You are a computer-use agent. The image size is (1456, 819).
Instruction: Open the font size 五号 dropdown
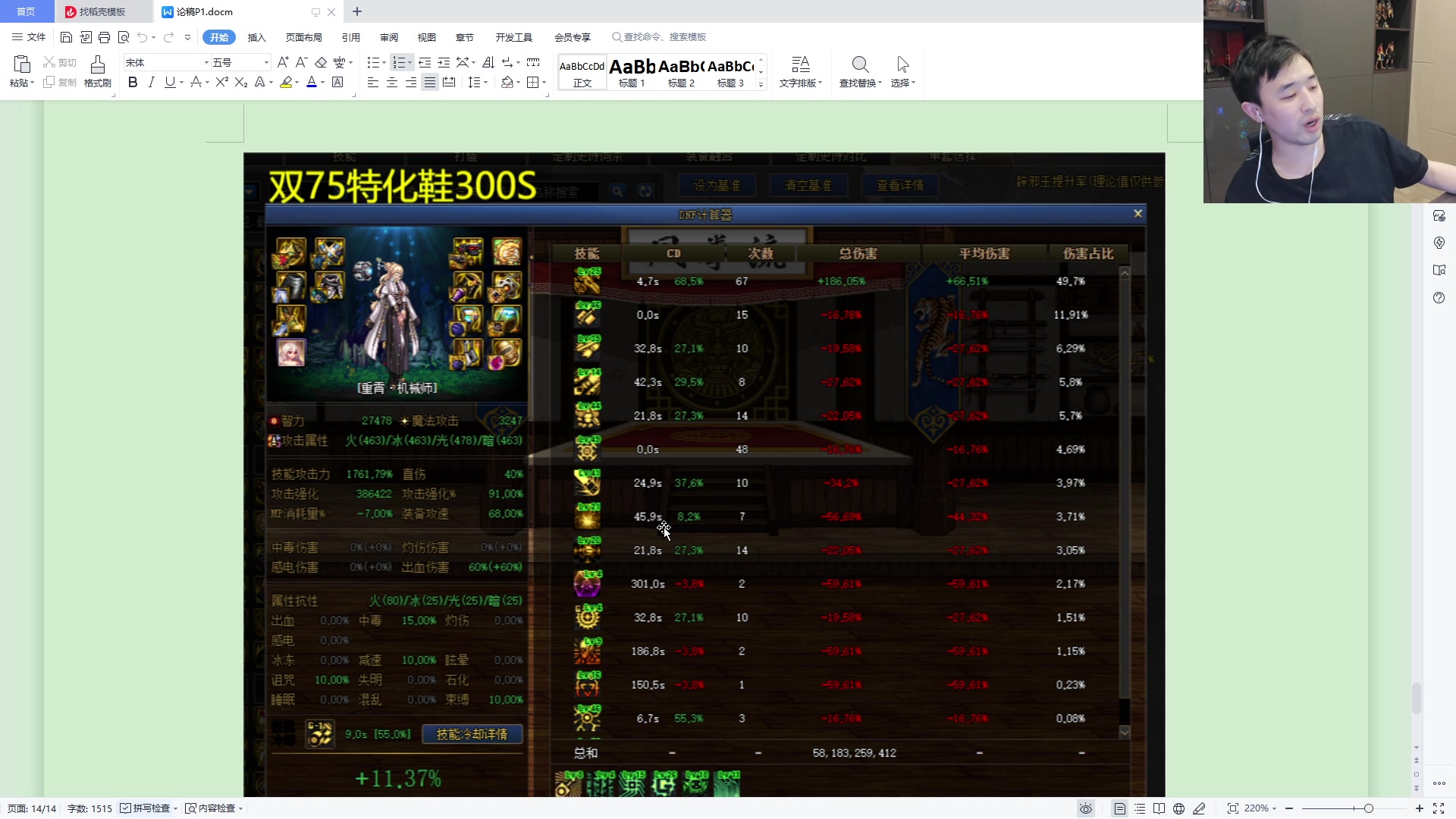click(265, 62)
